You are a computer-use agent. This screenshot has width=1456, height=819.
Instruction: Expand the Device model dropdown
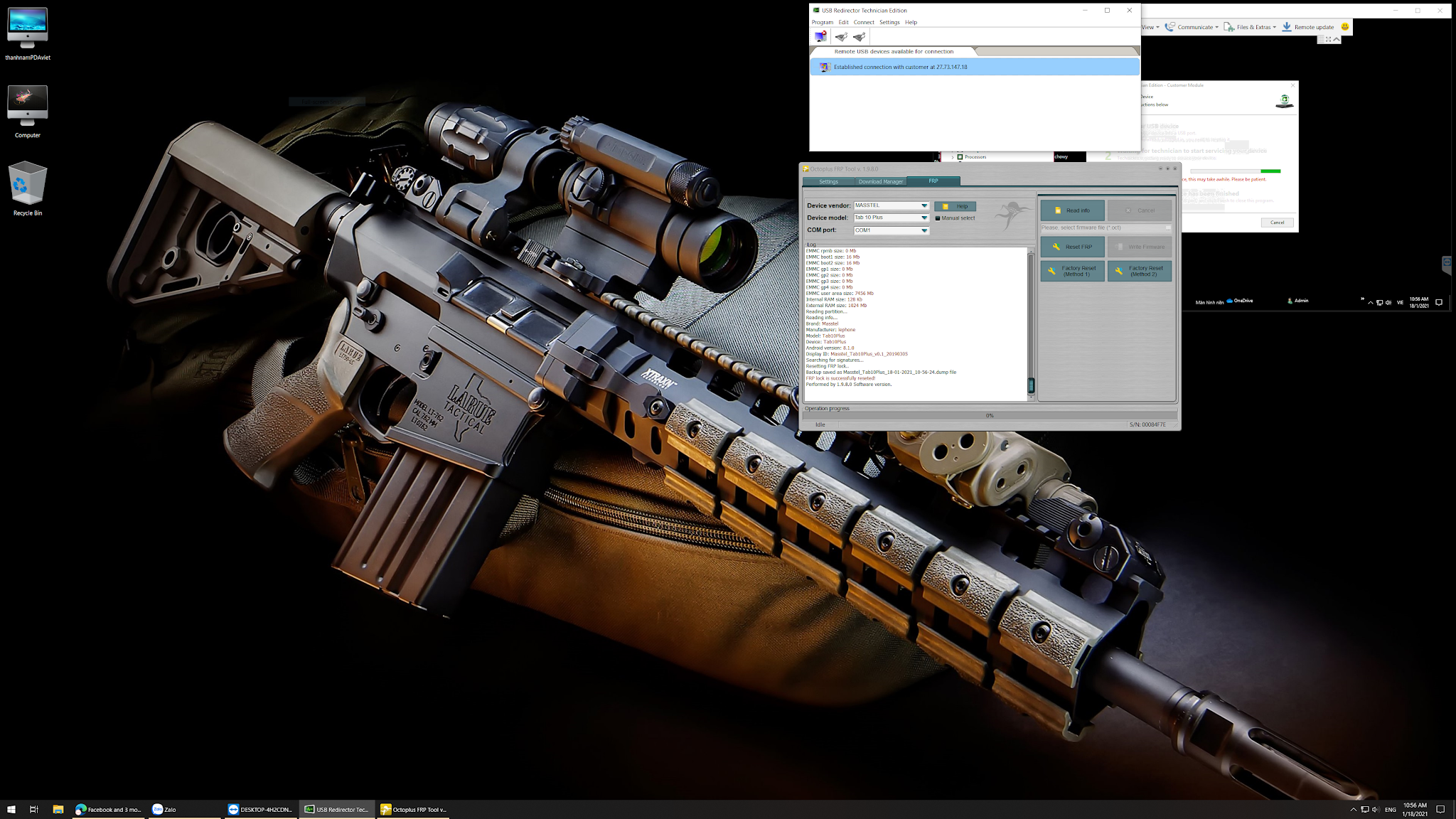click(924, 218)
